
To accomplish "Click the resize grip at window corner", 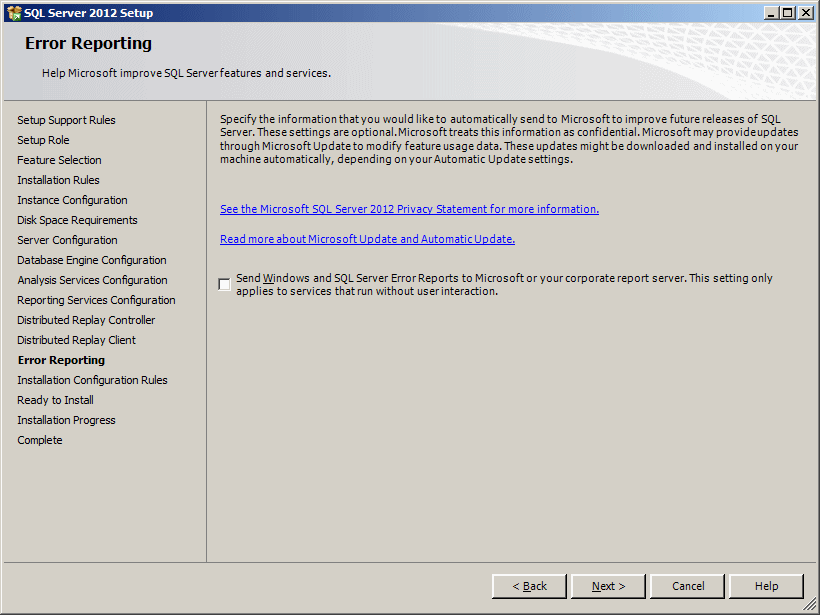I will 810,605.
